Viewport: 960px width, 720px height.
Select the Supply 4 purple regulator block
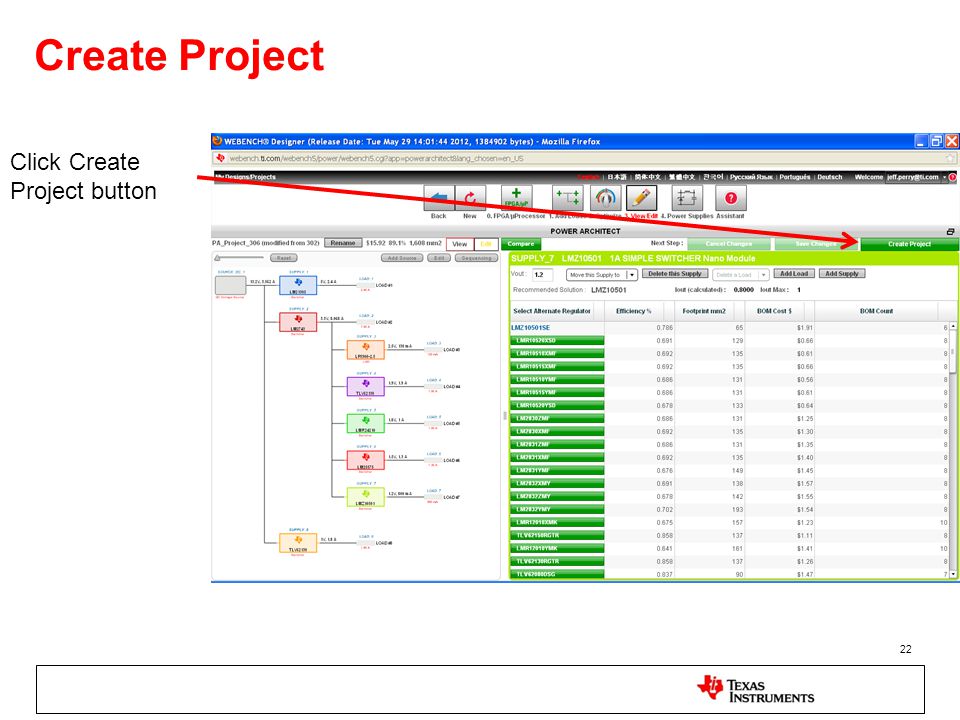(x=366, y=386)
